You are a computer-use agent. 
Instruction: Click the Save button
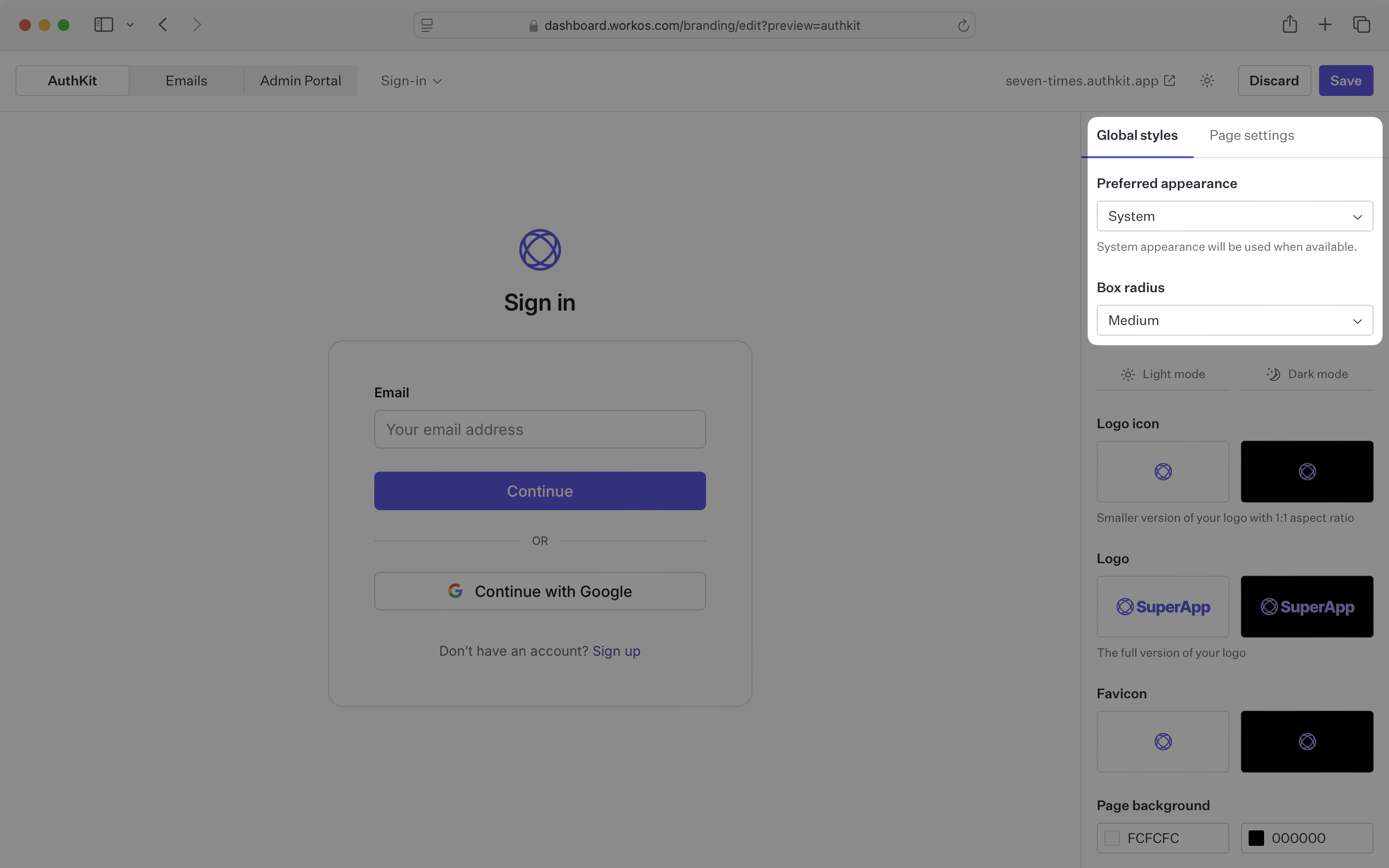click(x=1346, y=80)
